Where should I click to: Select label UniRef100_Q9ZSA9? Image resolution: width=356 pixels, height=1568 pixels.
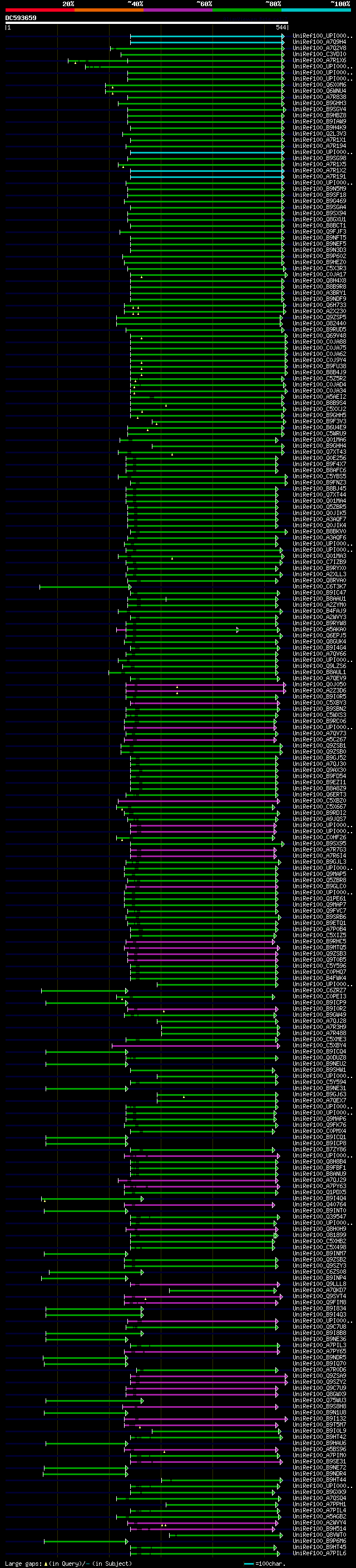(319, 1376)
